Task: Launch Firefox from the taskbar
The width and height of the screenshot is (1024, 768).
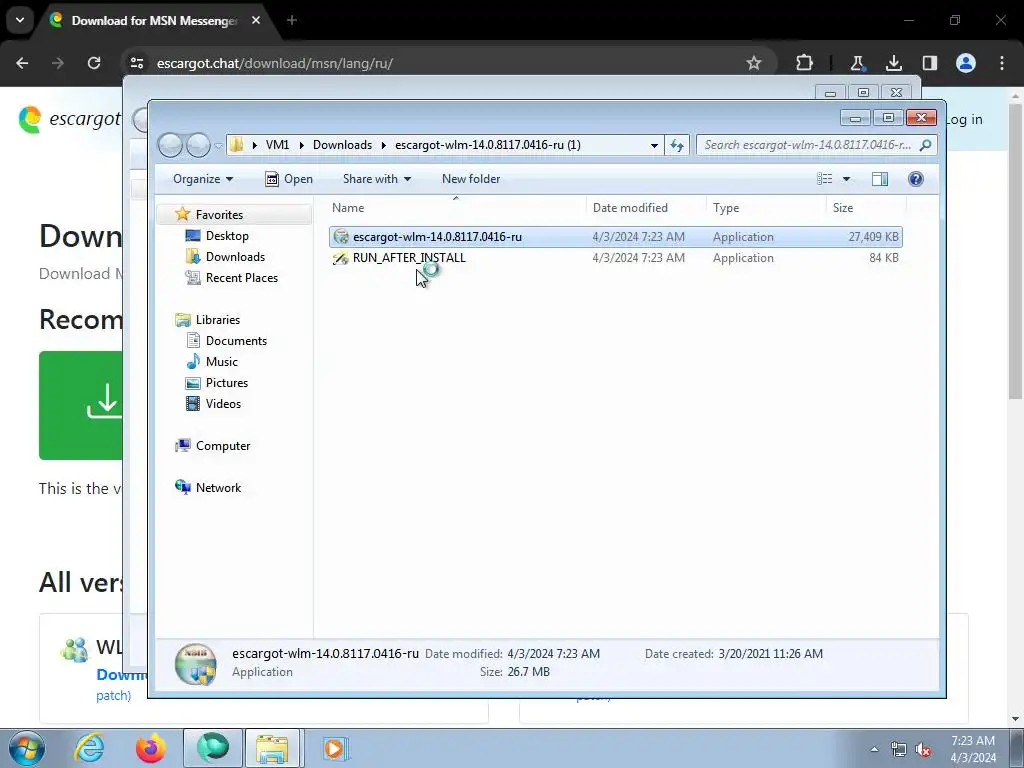Action: point(151,748)
